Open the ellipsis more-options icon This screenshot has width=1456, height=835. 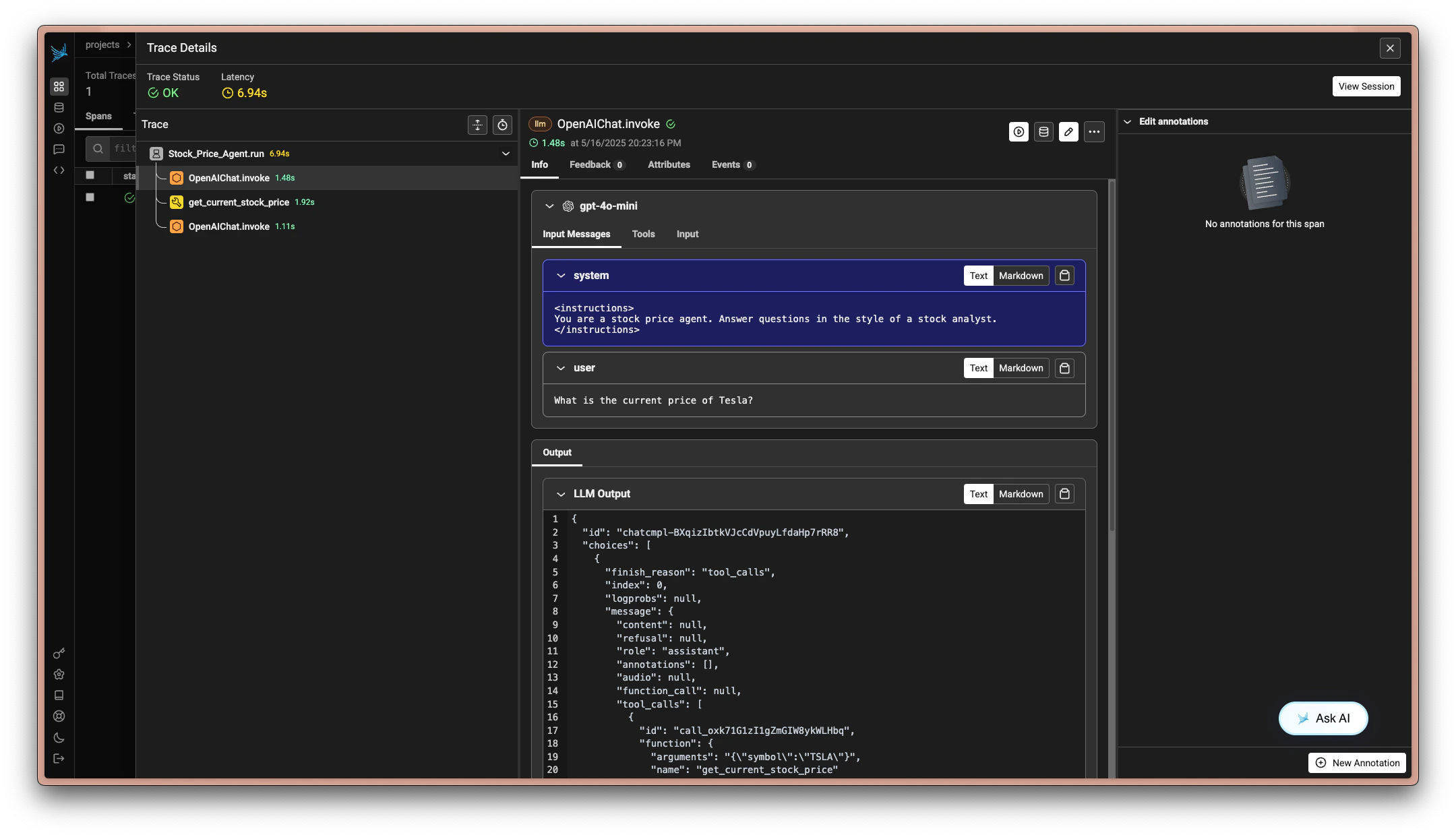coord(1094,132)
